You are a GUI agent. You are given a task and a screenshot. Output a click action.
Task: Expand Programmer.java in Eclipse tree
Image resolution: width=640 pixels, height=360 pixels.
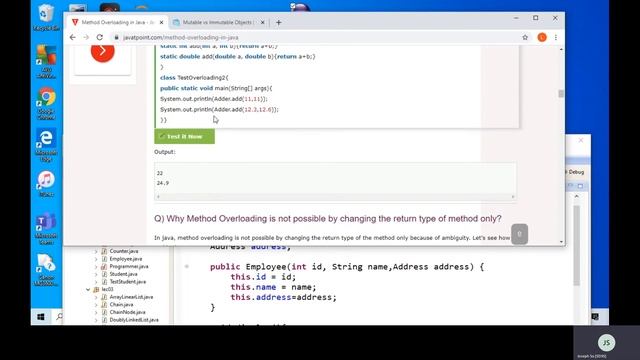click(x=96, y=267)
